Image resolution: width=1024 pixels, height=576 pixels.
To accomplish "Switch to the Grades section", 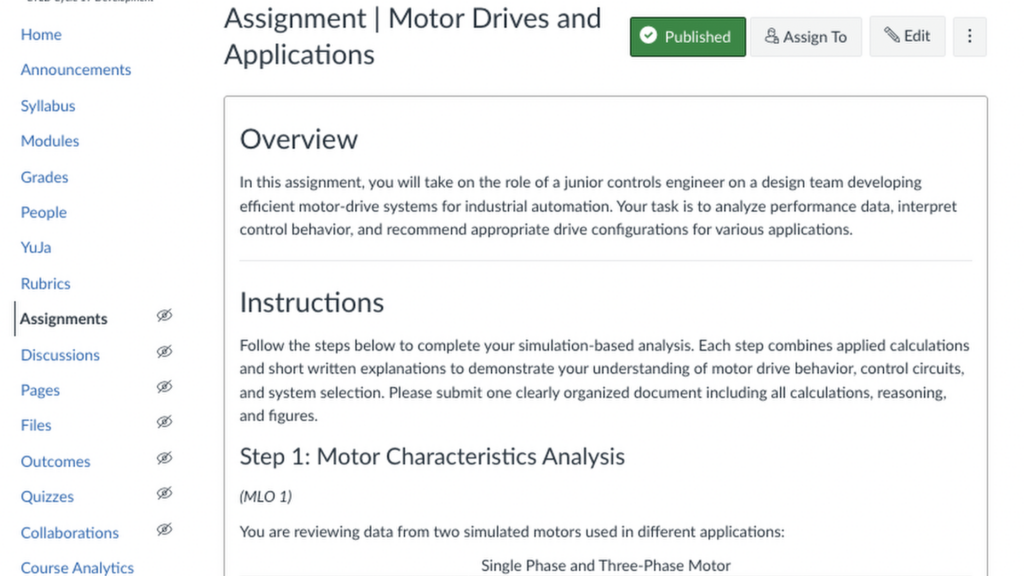I will (x=44, y=177).
